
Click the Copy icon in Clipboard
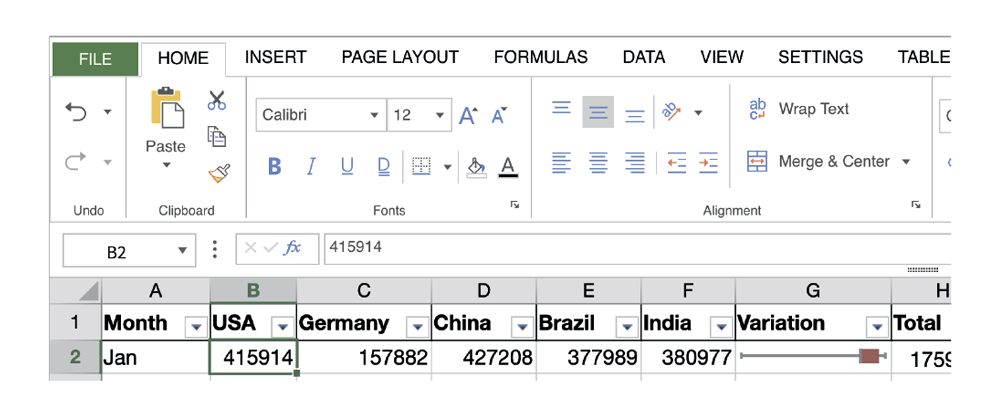coord(216,136)
